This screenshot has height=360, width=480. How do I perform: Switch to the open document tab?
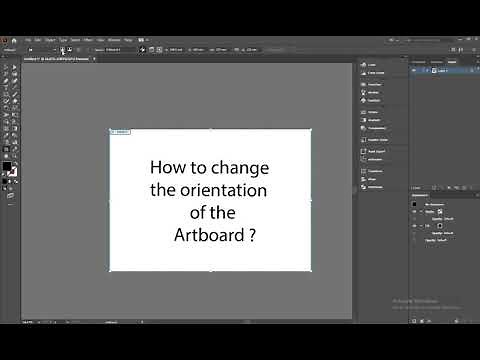click(x=56, y=59)
